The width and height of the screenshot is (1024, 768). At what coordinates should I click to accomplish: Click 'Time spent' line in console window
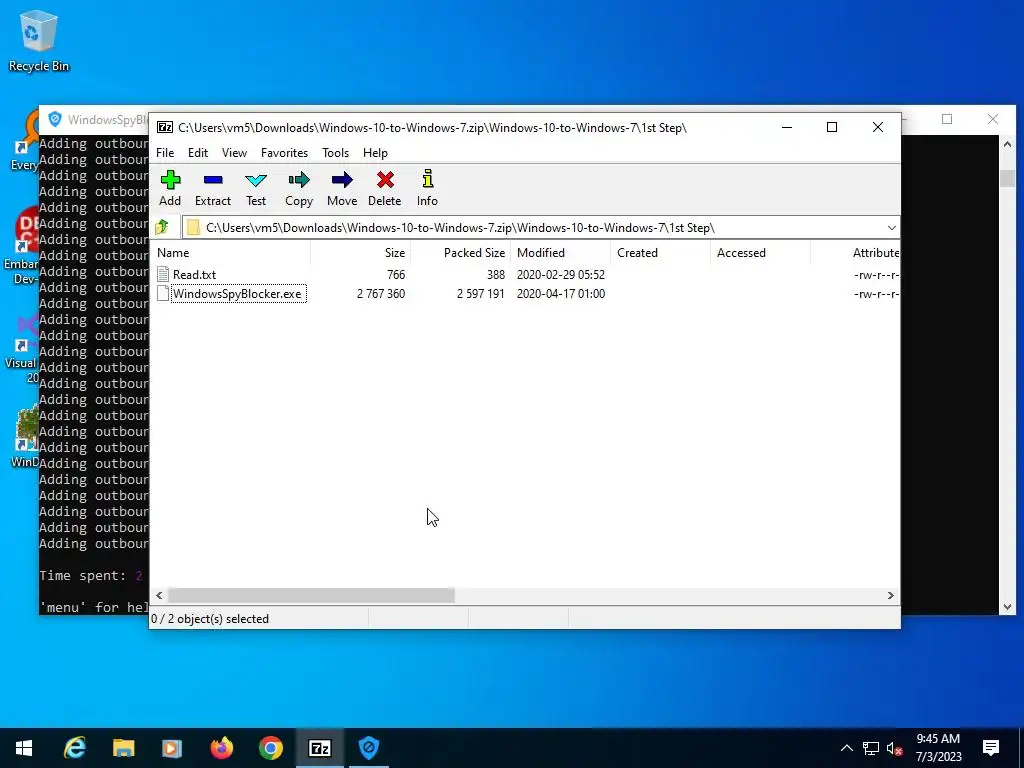pos(91,575)
